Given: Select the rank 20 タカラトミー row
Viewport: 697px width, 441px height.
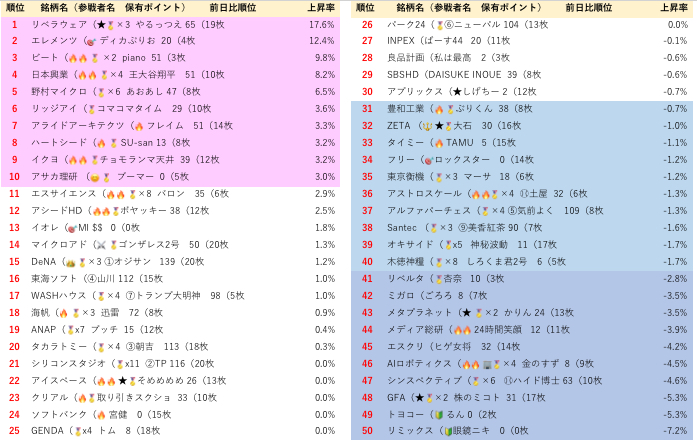Looking at the screenshot, I should tap(171, 346).
